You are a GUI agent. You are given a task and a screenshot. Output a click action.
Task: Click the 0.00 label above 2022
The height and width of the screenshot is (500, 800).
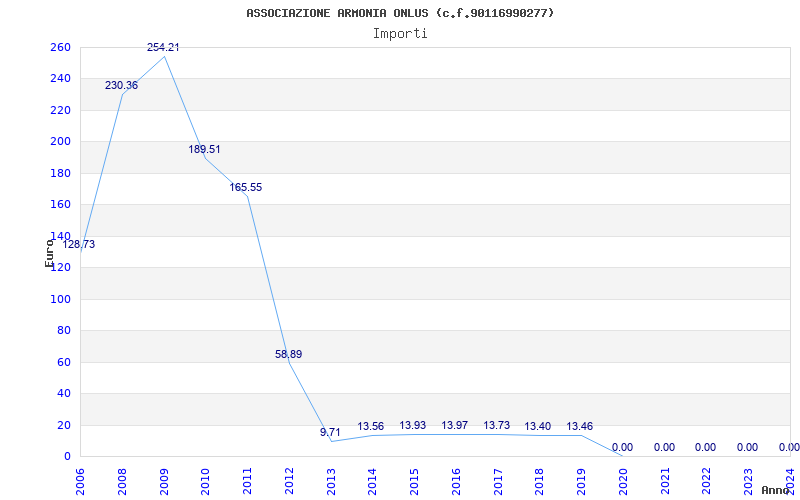[705, 447]
